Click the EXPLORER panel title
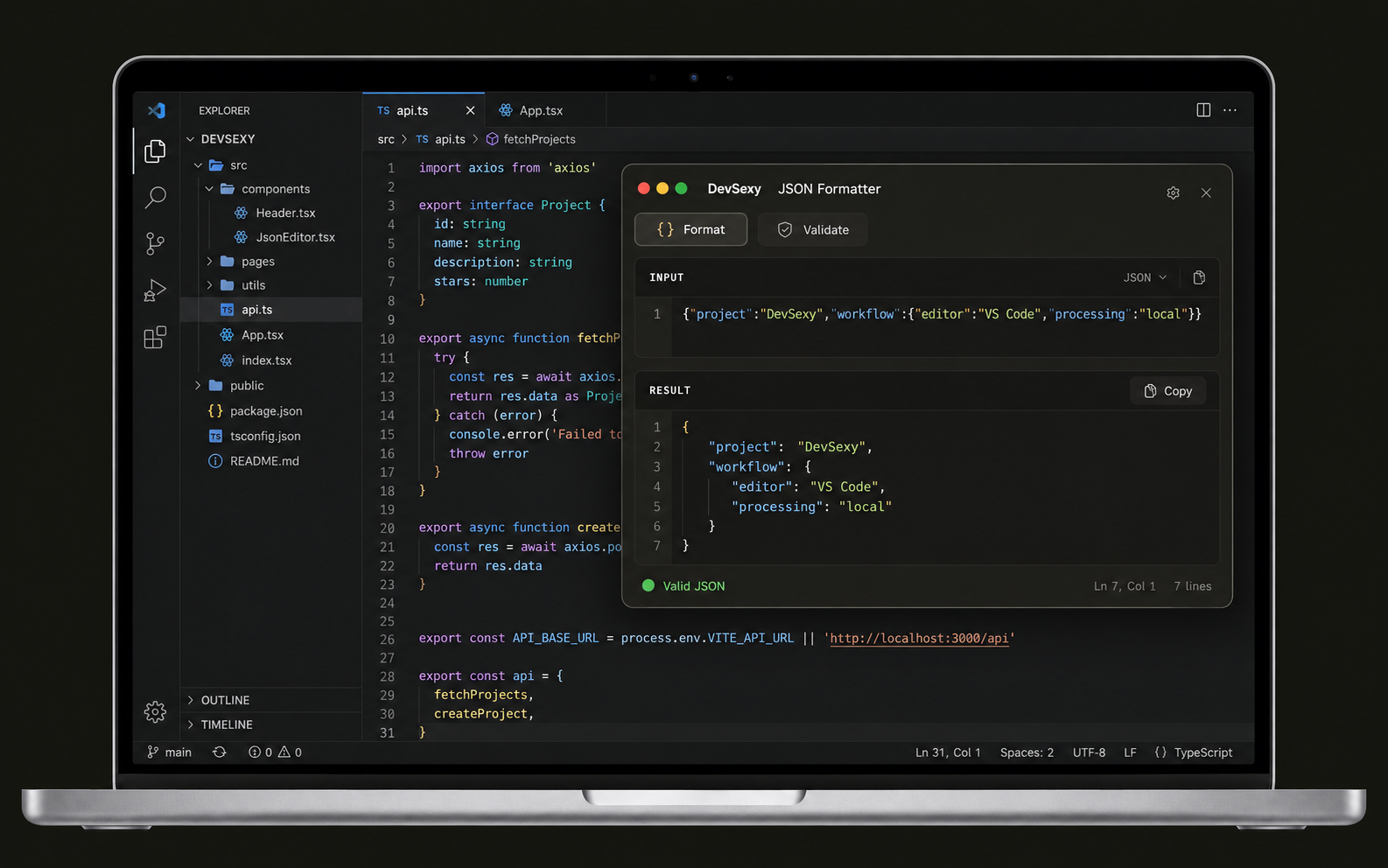 click(x=224, y=110)
